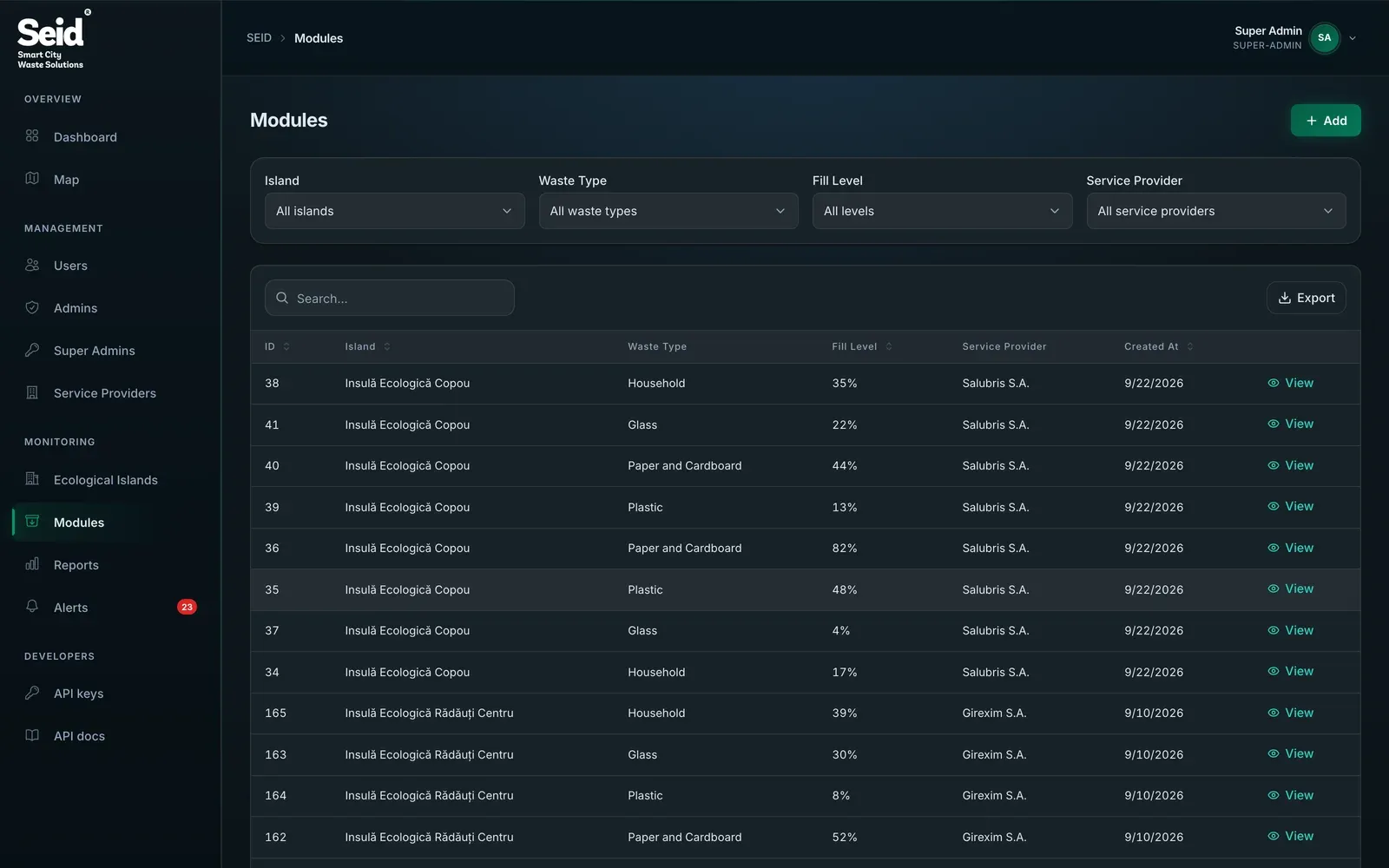Click the API keys key icon
1389x868 pixels.
pyautogui.click(x=32, y=693)
